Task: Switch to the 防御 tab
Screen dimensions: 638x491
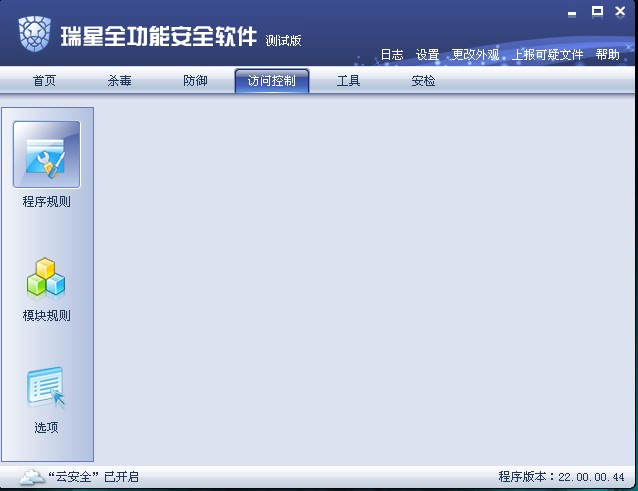Action: tap(195, 81)
